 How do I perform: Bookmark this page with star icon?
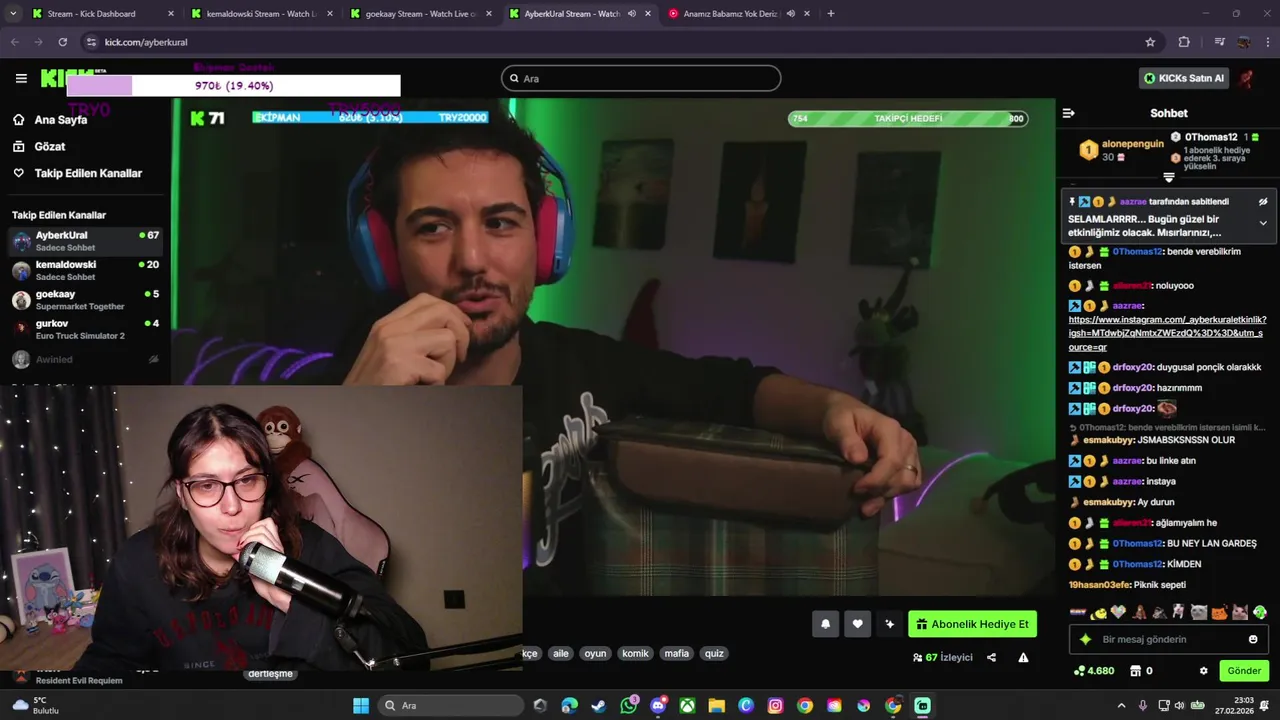pyautogui.click(x=1150, y=42)
